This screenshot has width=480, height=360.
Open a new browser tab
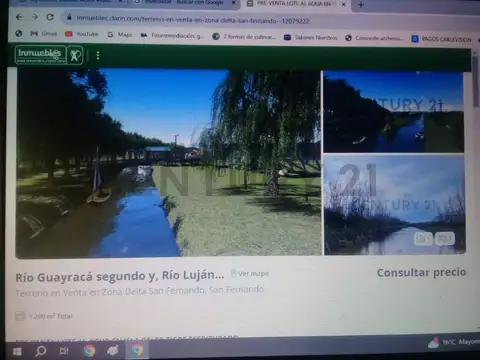(x=361, y=5)
